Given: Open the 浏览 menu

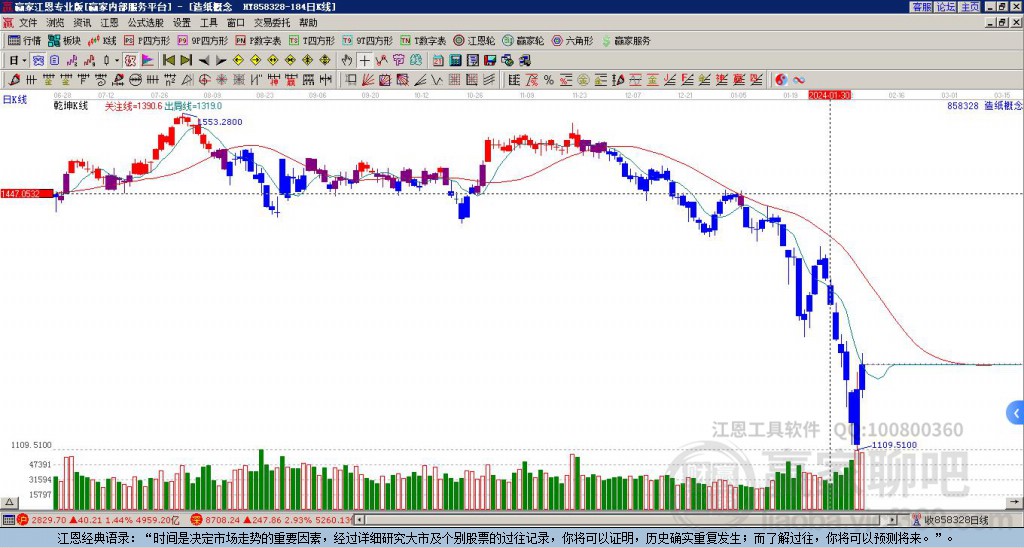Looking at the screenshot, I should point(55,23).
